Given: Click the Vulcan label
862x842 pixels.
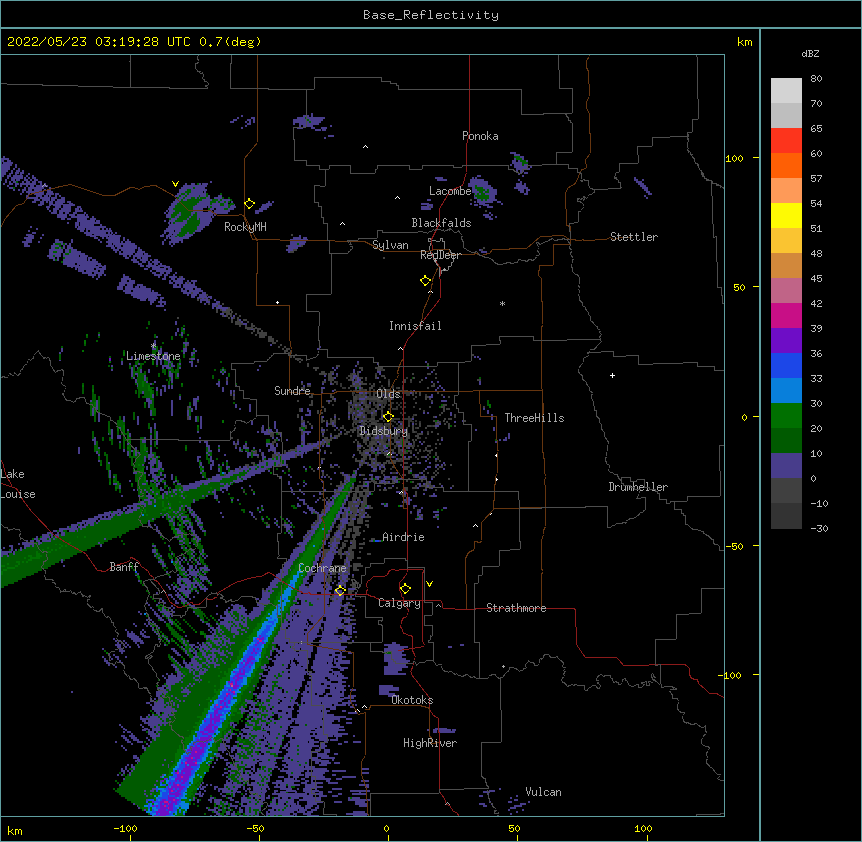Looking at the screenshot, I should coord(543,792).
